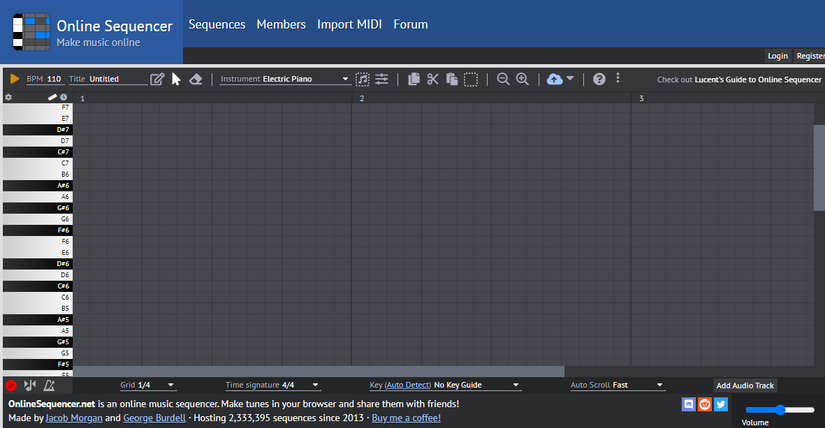Click the copy icon
The height and width of the screenshot is (428, 825).
click(x=414, y=79)
